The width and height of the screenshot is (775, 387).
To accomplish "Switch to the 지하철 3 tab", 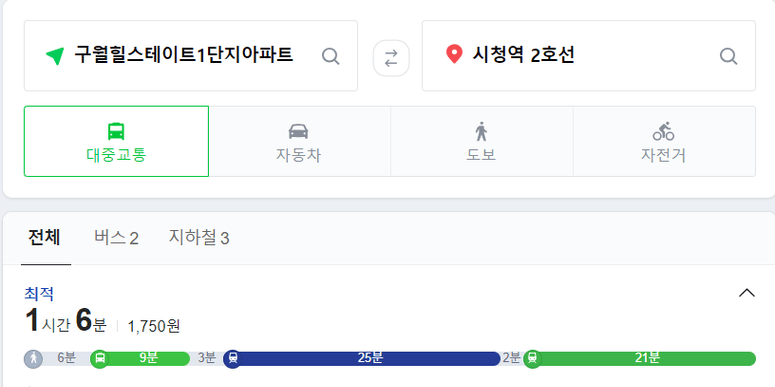I will (x=199, y=238).
